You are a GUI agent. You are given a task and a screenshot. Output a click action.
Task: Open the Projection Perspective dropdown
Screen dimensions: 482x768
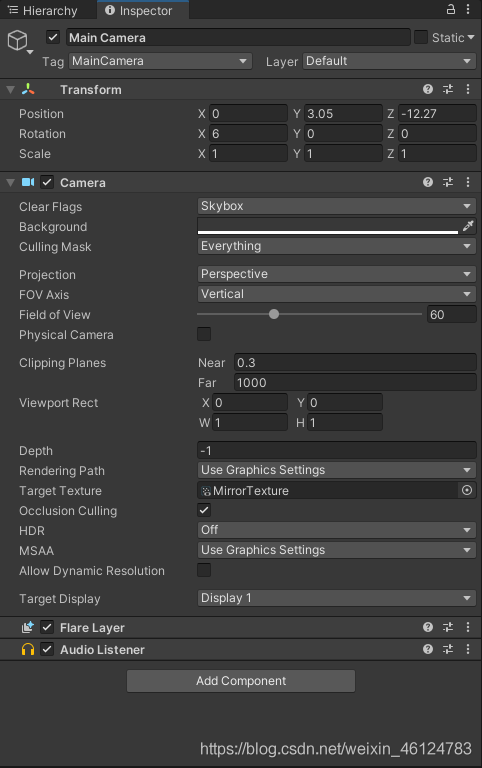point(337,274)
